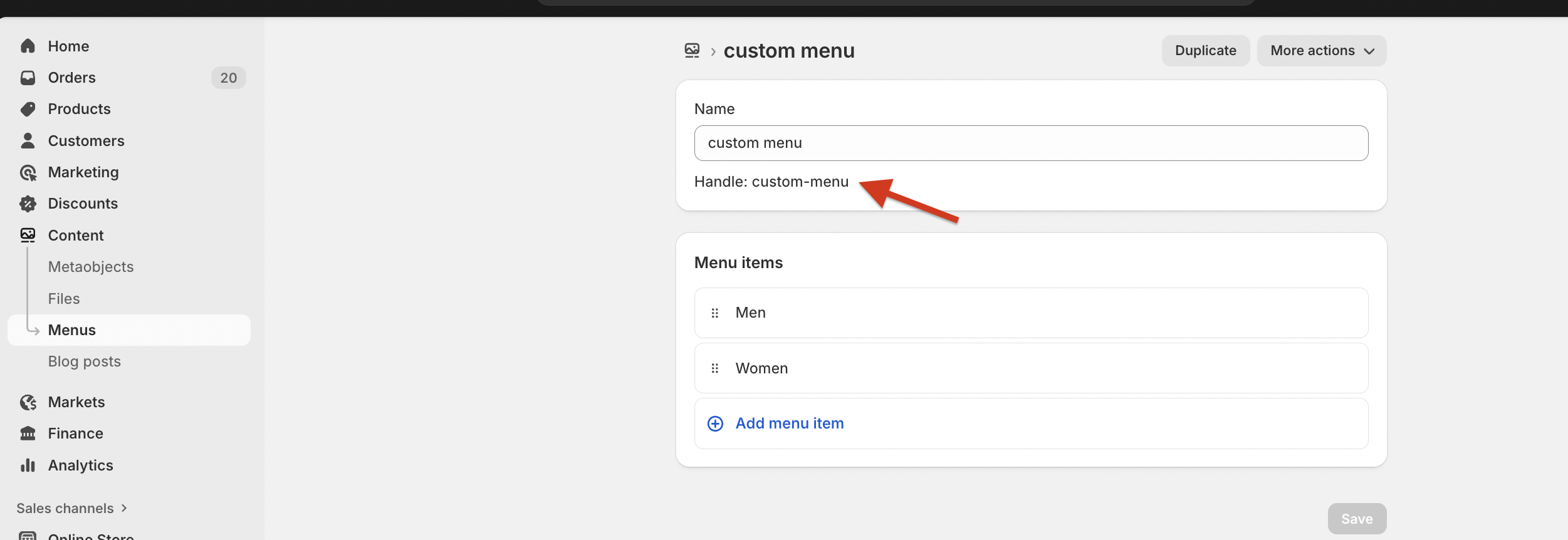Click the drag handle for Women
Viewport: 1568px width, 540px height.
[715, 368]
